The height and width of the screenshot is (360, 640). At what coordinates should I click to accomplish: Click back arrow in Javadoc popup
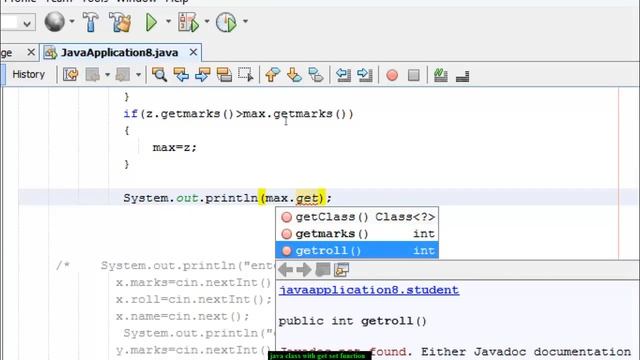coord(285,270)
